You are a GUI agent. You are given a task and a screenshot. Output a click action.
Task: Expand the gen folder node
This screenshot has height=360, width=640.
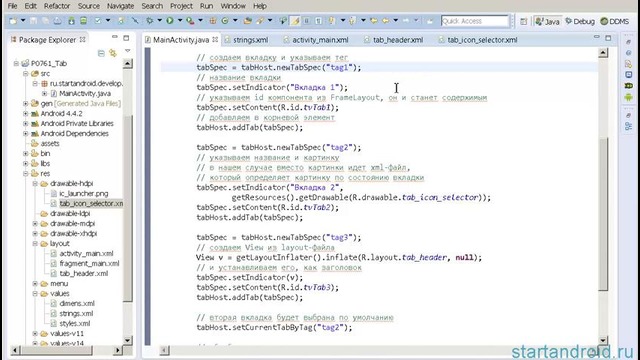click(x=26, y=104)
